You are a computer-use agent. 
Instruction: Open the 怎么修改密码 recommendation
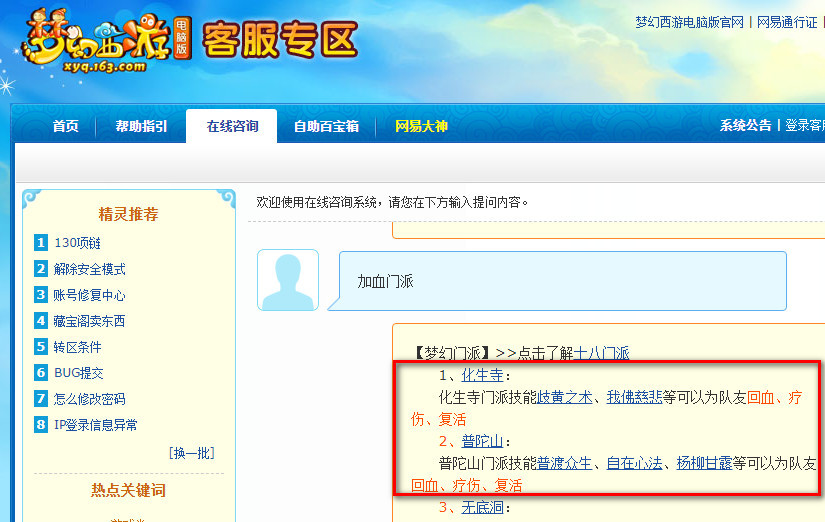point(89,398)
